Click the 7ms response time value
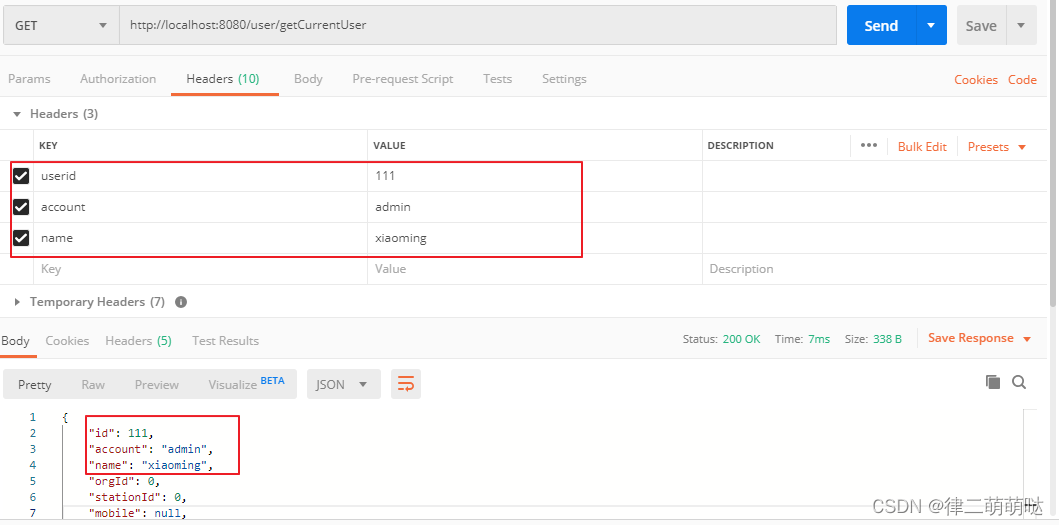The height and width of the screenshot is (525, 1059). (x=819, y=339)
